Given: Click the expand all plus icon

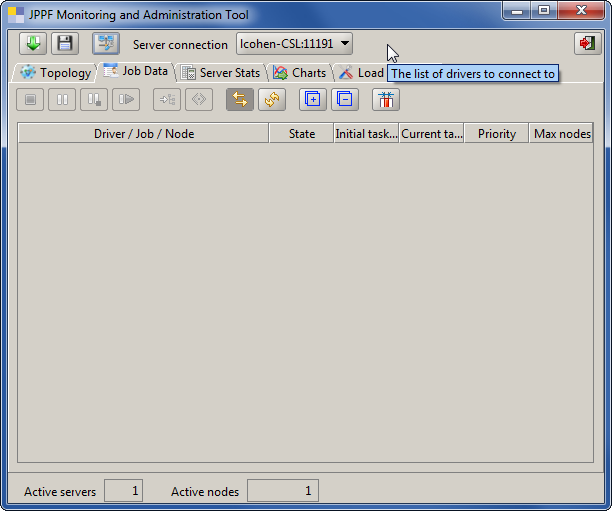Looking at the screenshot, I should (313, 100).
